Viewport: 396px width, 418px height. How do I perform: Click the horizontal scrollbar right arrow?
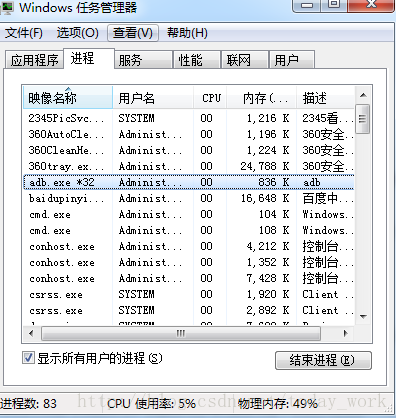tap(346, 333)
